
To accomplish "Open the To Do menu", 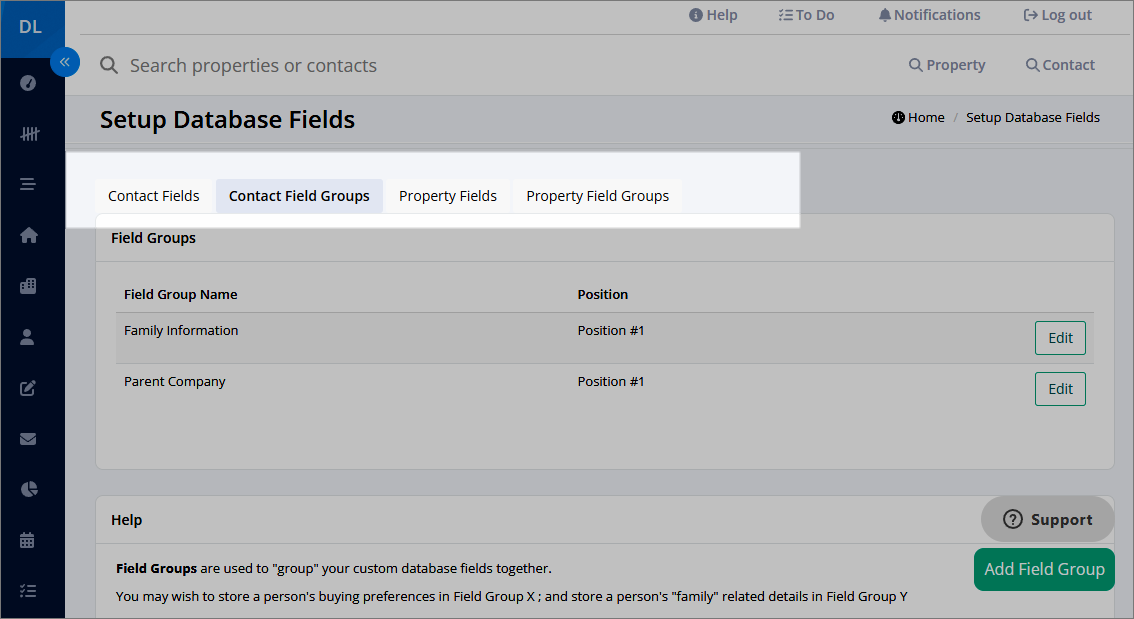I will click(x=806, y=14).
